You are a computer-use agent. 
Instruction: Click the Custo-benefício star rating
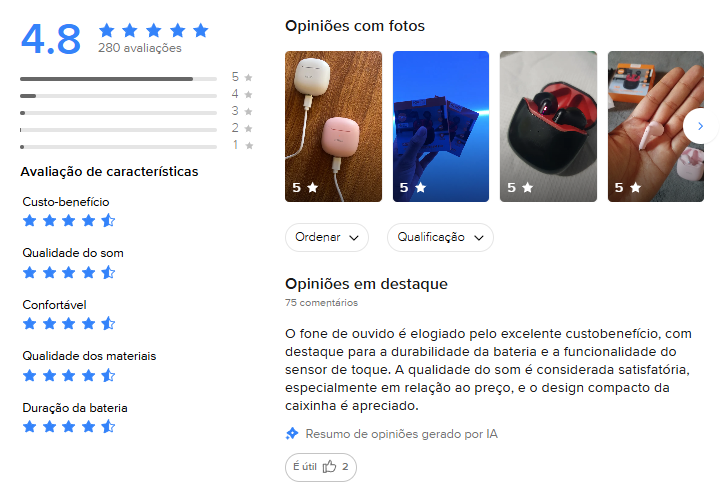click(x=69, y=220)
